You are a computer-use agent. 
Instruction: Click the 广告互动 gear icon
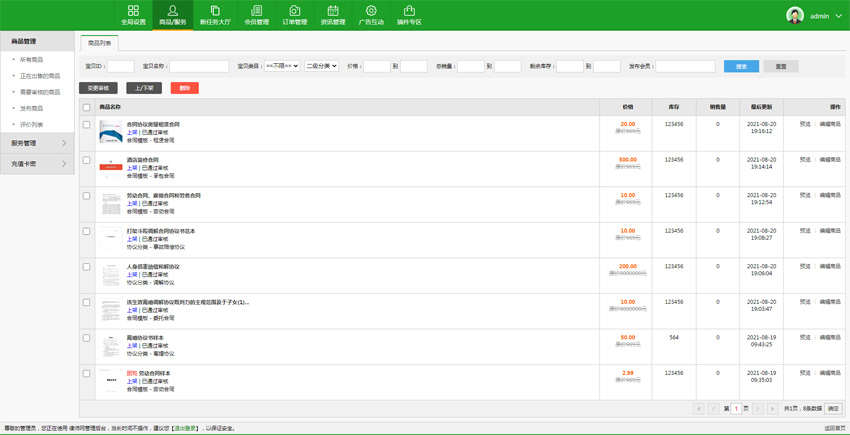pos(371,11)
